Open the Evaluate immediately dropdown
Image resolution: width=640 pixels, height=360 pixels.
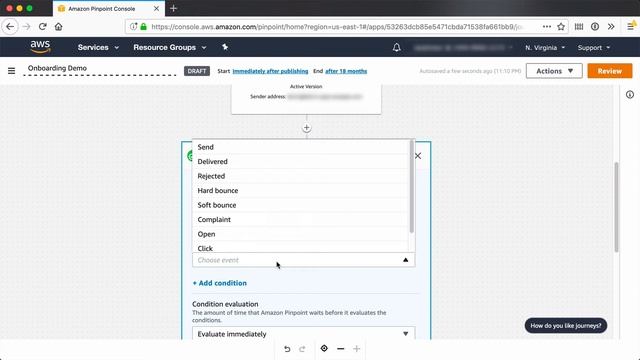click(x=304, y=333)
